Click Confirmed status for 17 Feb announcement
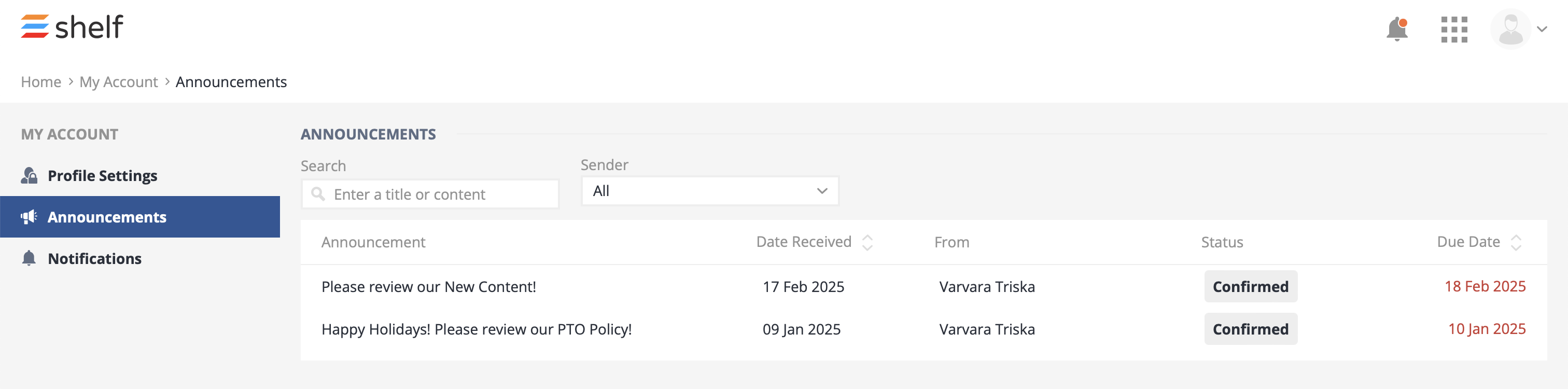The image size is (1568, 389). tap(1250, 287)
